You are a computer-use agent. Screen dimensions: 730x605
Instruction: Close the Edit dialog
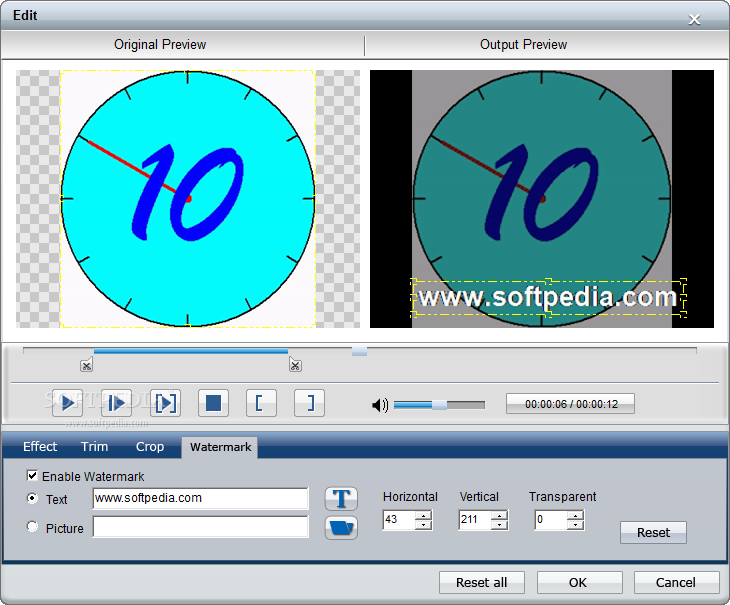tap(694, 19)
